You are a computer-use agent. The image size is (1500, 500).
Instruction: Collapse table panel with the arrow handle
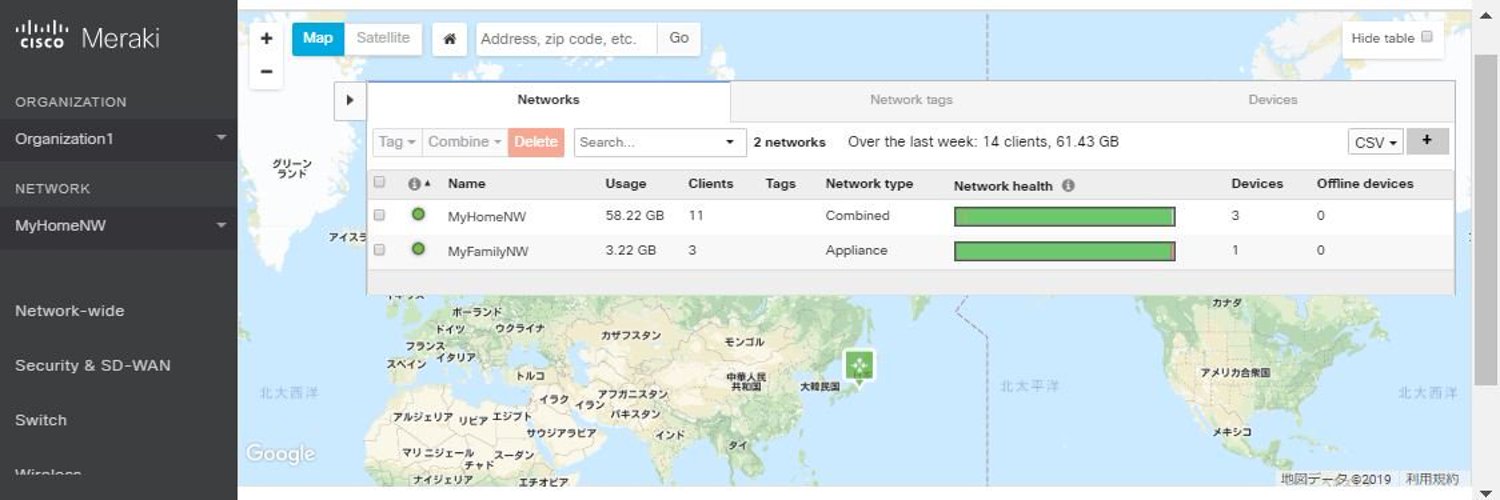pos(350,100)
